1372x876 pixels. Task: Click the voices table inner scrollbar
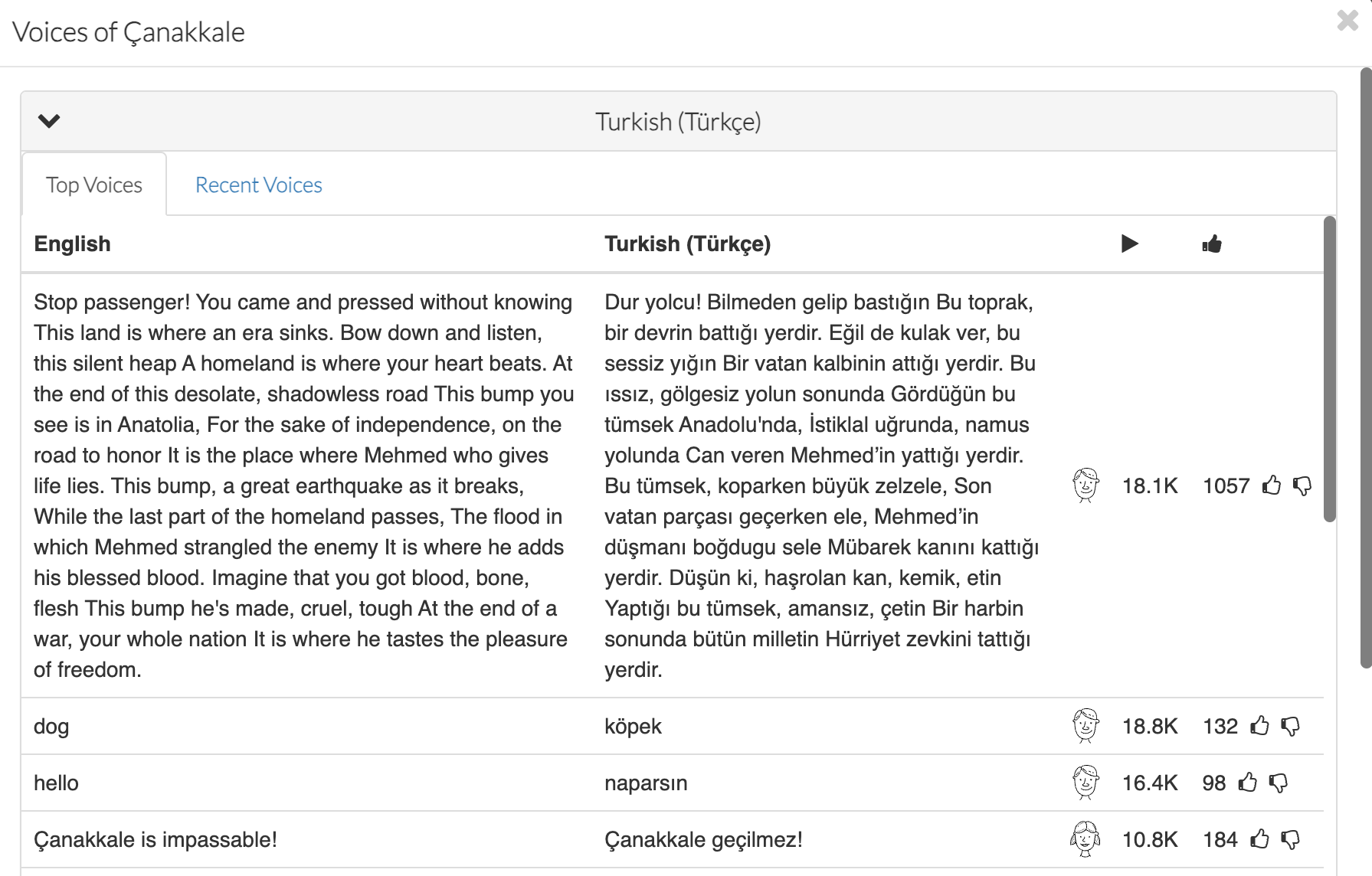point(1330,369)
